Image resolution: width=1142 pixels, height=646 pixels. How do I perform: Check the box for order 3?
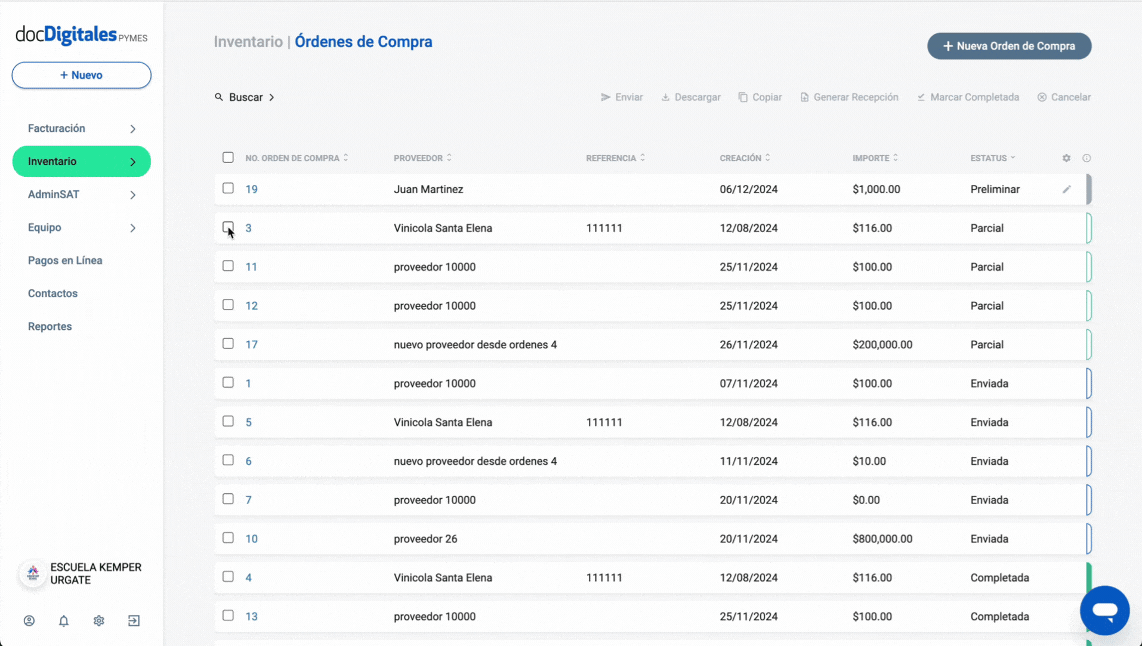228,227
